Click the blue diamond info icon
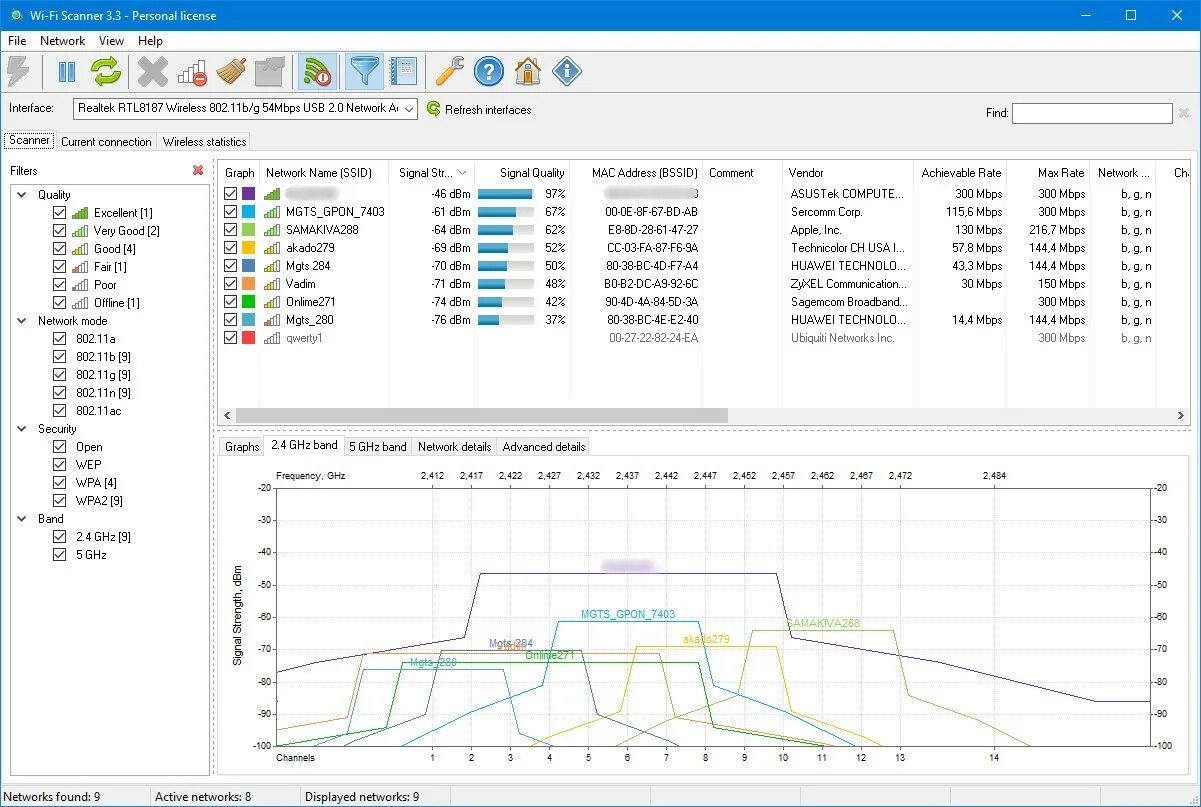This screenshot has height=807, width=1201. (567, 71)
